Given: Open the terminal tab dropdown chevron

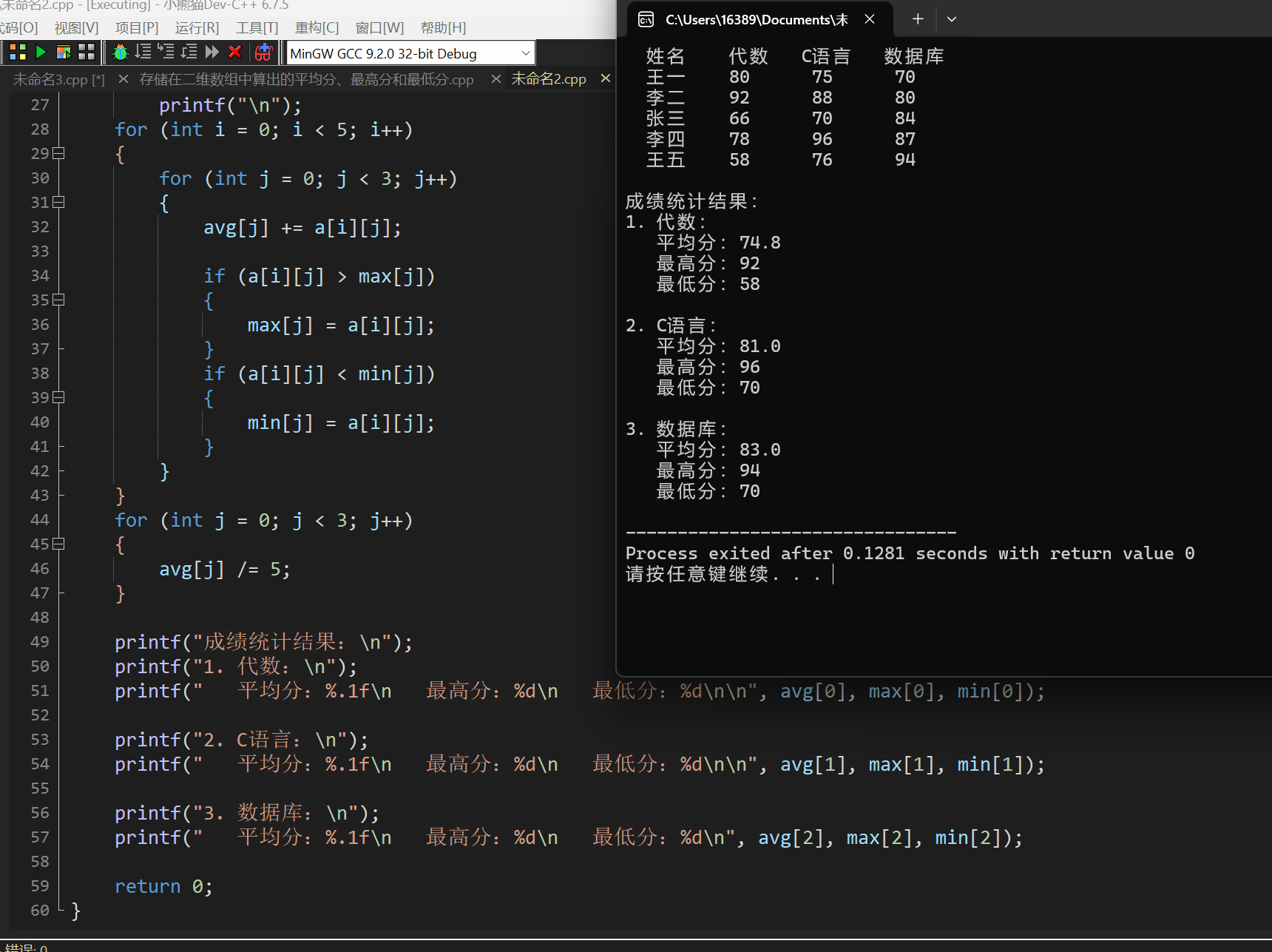Looking at the screenshot, I should click(x=952, y=19).
